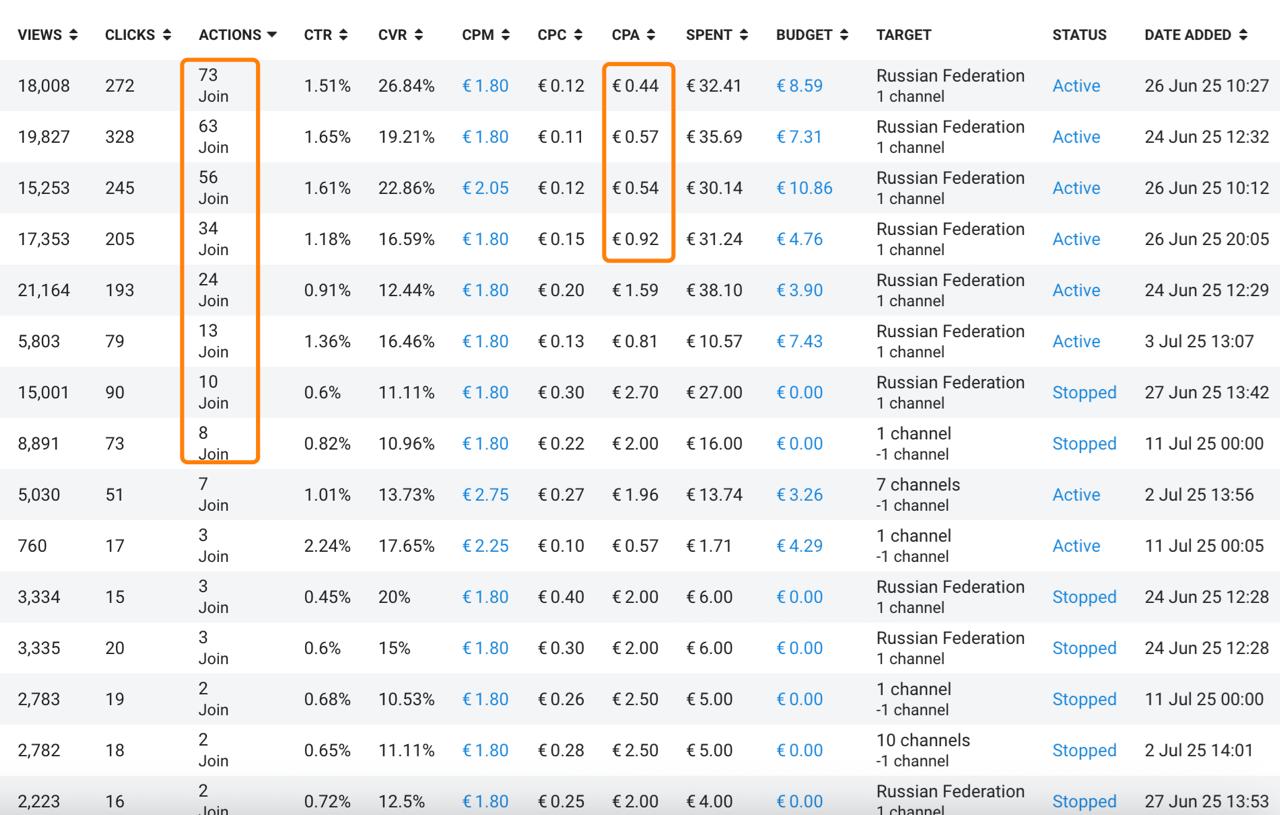Sort by CTR using its sort arrows
This screenshot has width=1280, height=815.
343,35
